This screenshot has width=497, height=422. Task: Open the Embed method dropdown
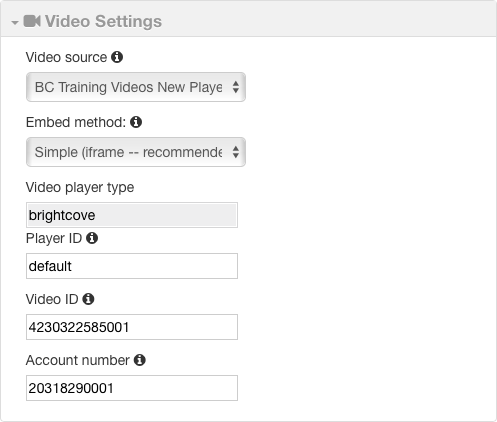pos(136,152)
